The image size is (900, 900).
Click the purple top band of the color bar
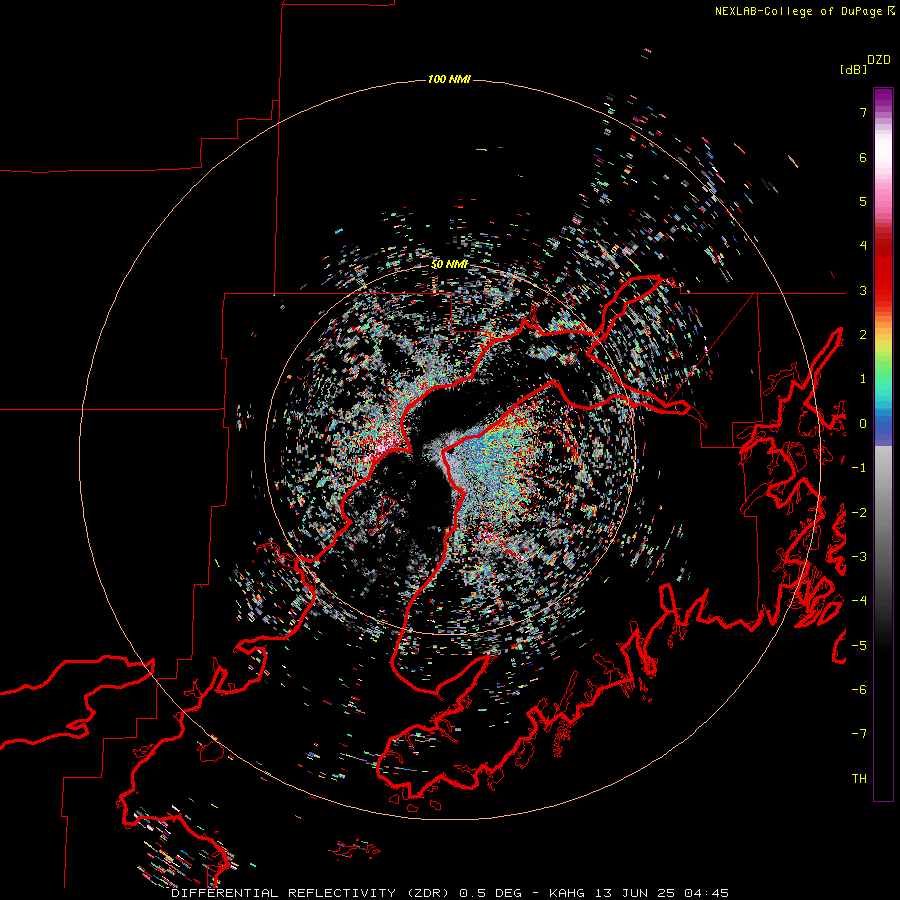pyautogui.click(x=883, y=96)
